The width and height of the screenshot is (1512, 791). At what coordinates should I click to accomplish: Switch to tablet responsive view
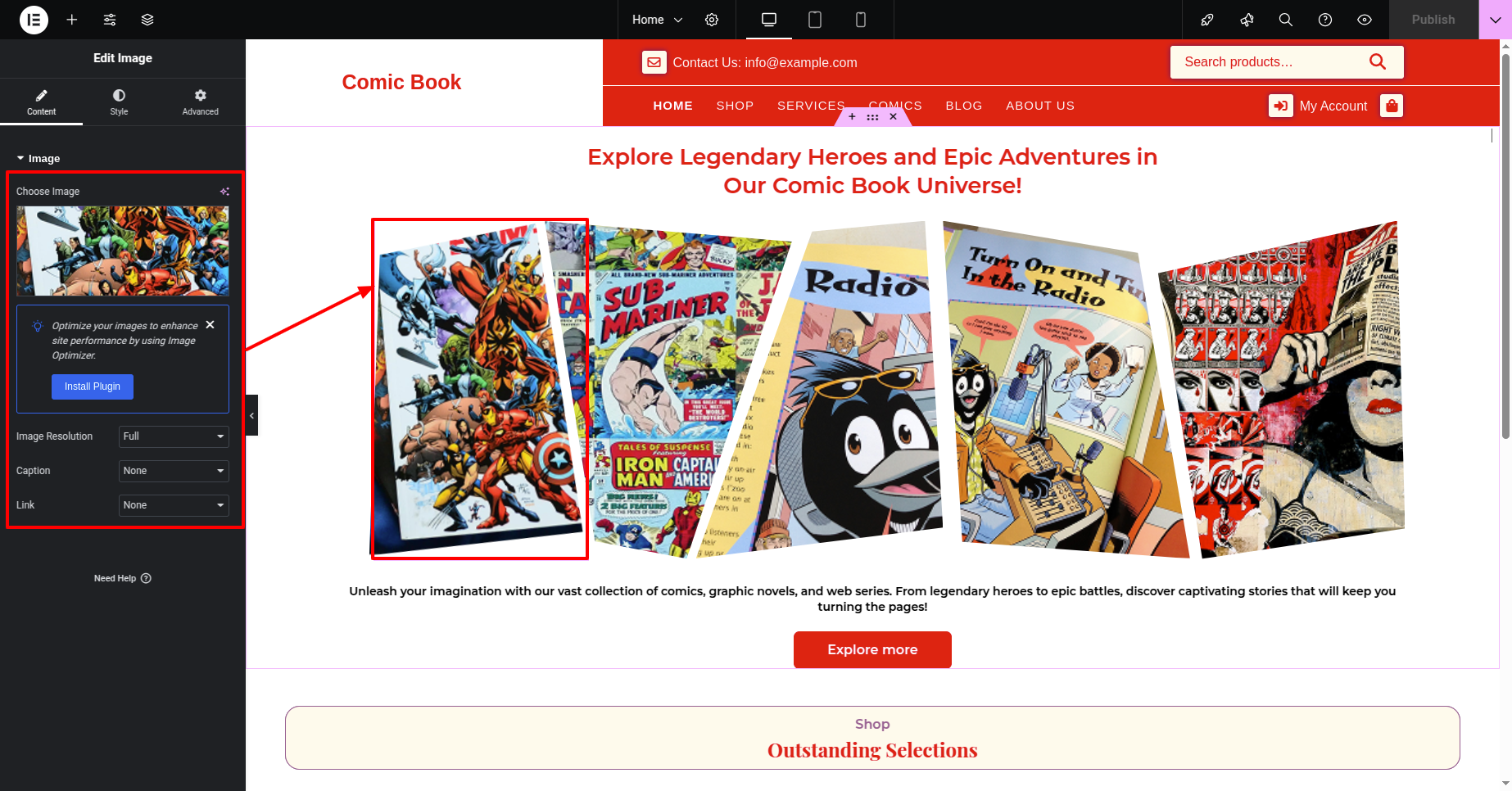[815, 20]
